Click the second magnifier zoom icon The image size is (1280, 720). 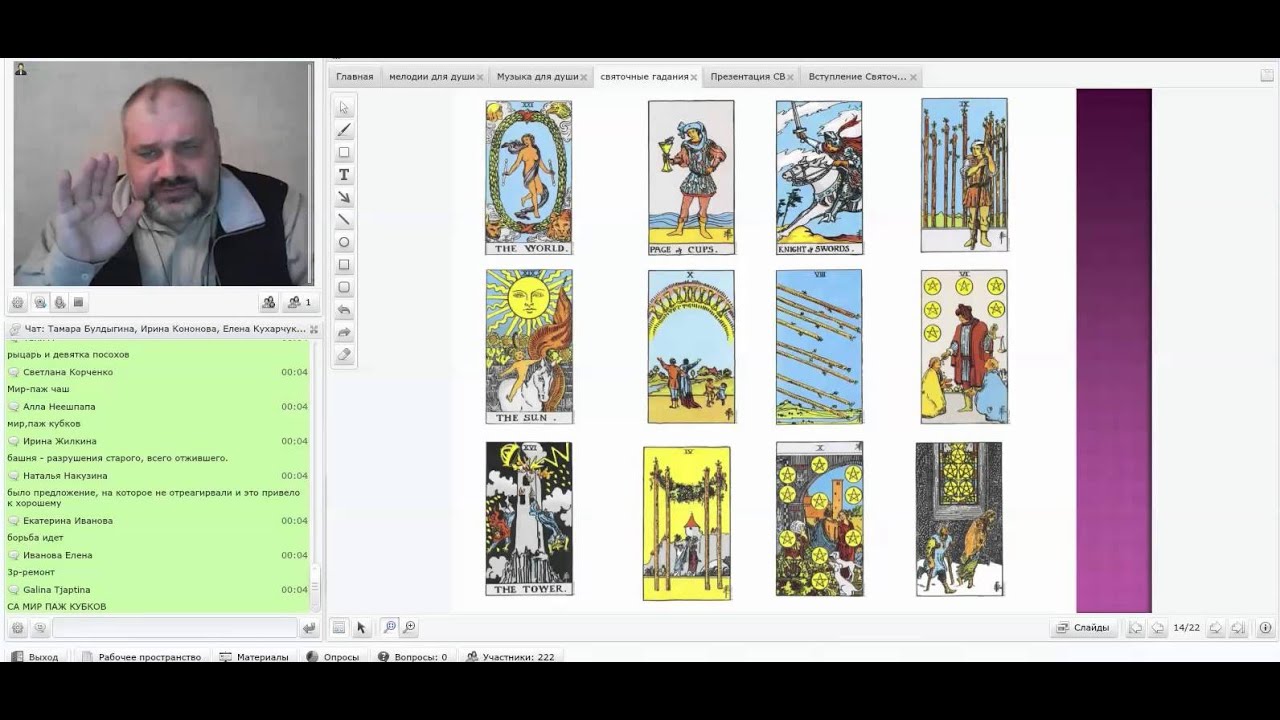click(x=410, y=628)
